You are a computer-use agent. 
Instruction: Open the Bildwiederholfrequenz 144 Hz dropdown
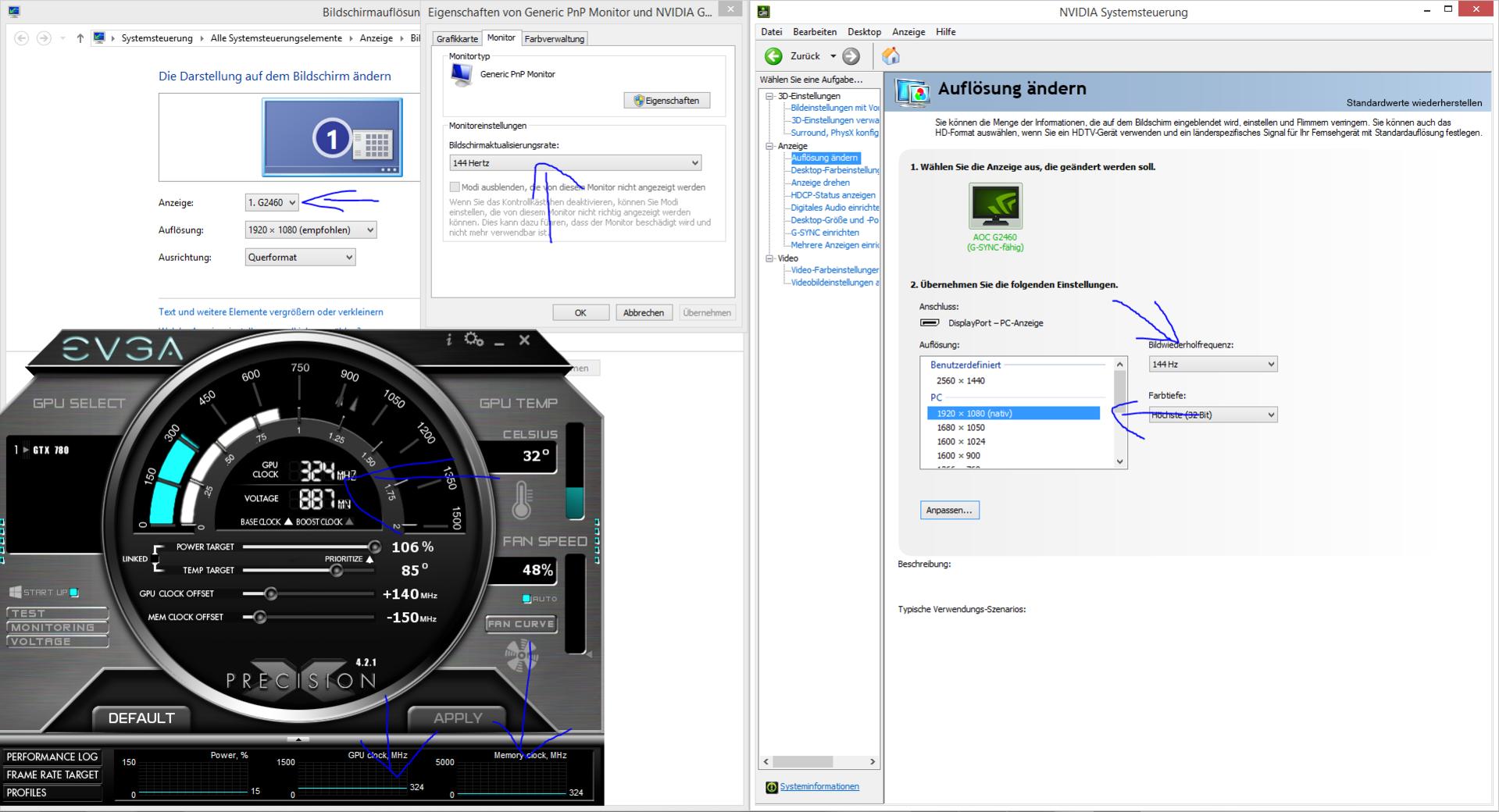(x=1212, y=365)
